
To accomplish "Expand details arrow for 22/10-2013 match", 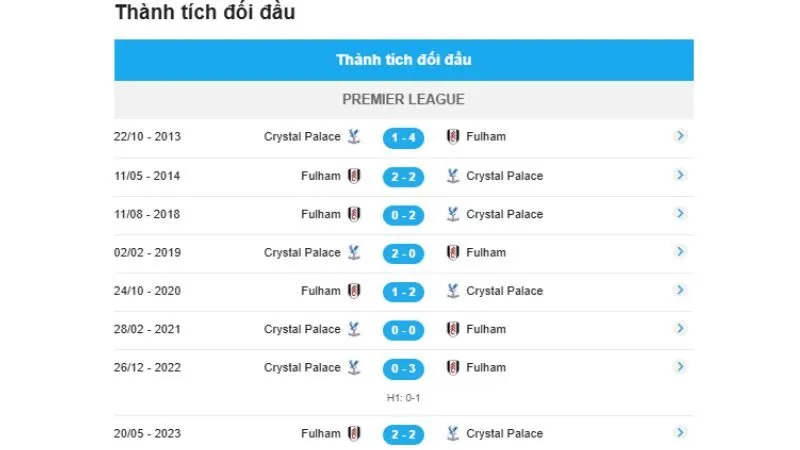I will point(680,136).
